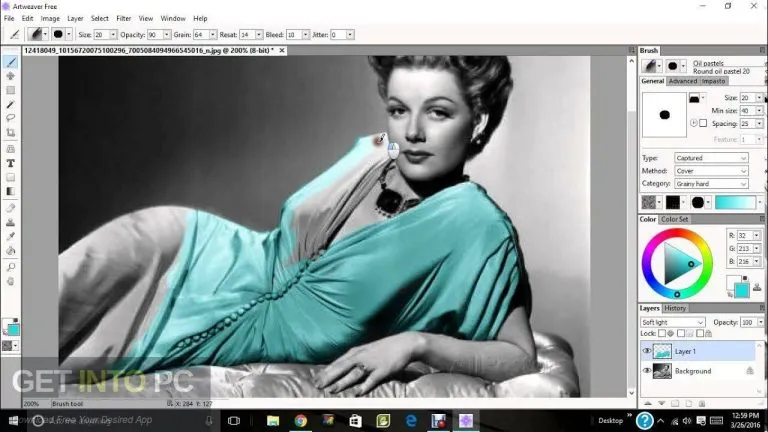Move layer up with the up arrow
Image resolution: width=768 pixels, height=432 pixels.
click(648, 404)
